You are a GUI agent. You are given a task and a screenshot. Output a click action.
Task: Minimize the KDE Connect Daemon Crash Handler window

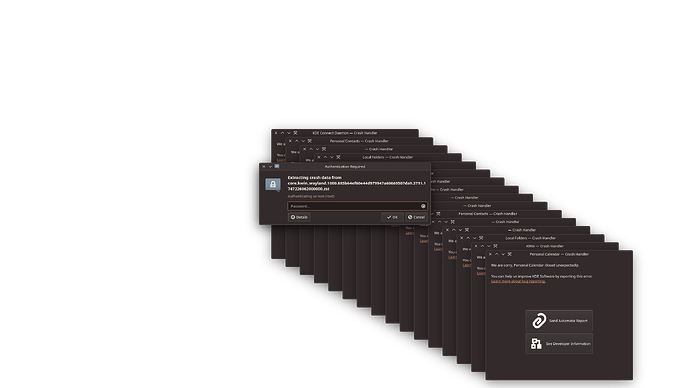(x=289, y=133)
